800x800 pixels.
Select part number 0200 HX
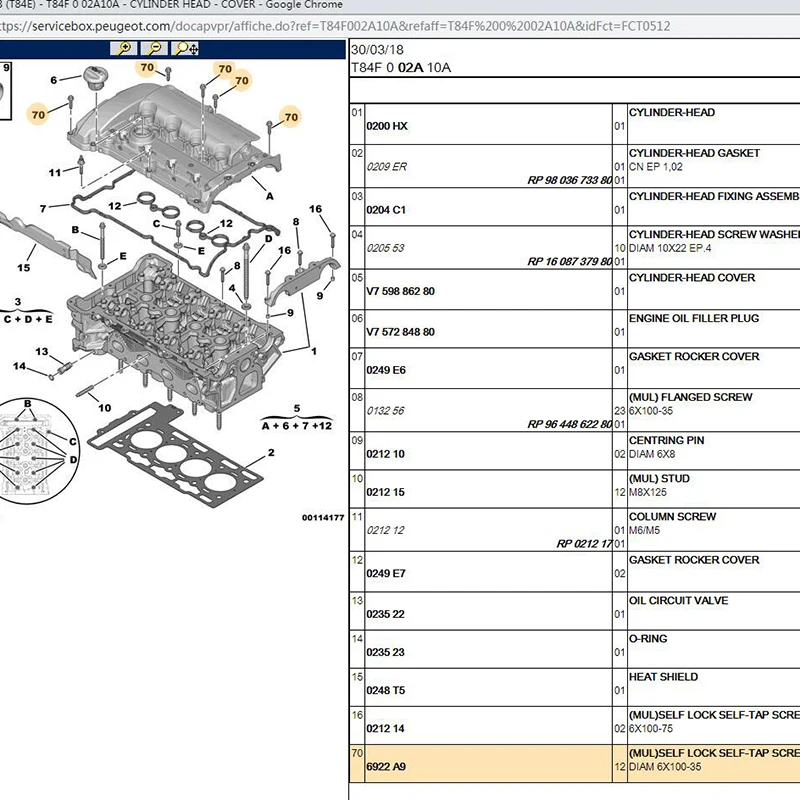[387, 126]
